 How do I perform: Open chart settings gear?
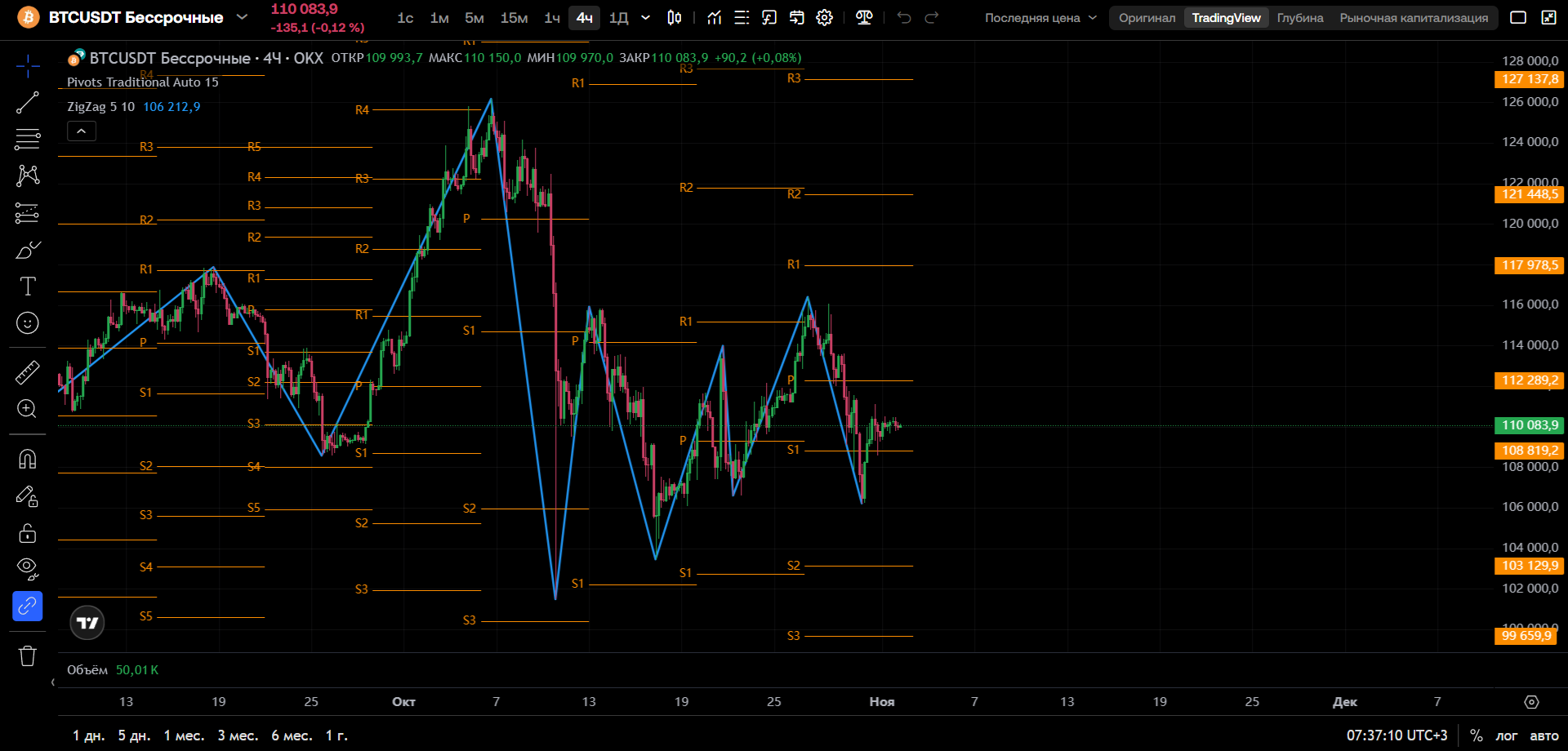[x=825, y=17]
